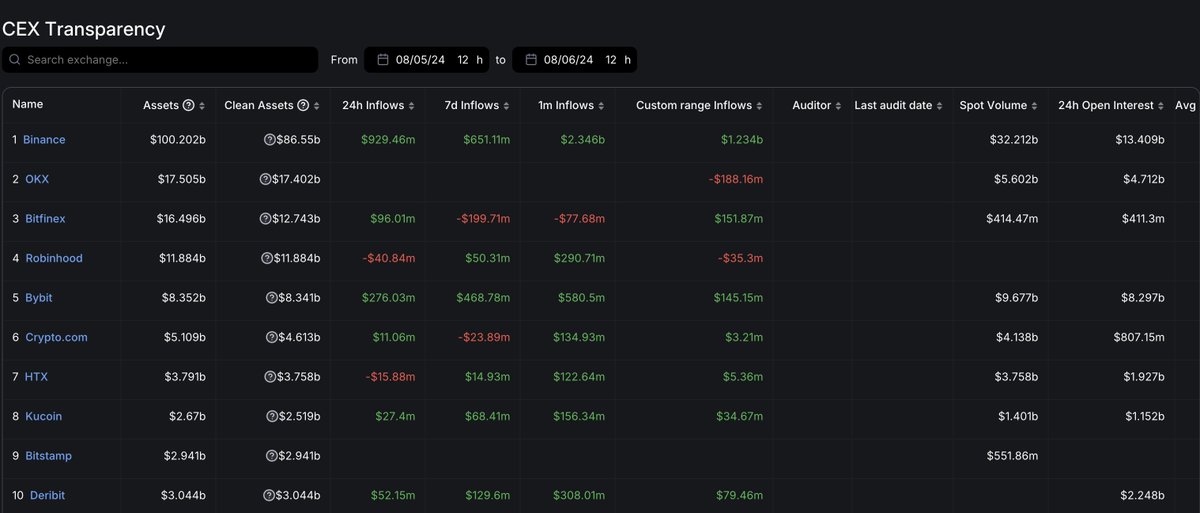Open the Deribit exchange link
Image resolution: width=1200 pixels, height=513 pixels.
[x=47, y=496]
